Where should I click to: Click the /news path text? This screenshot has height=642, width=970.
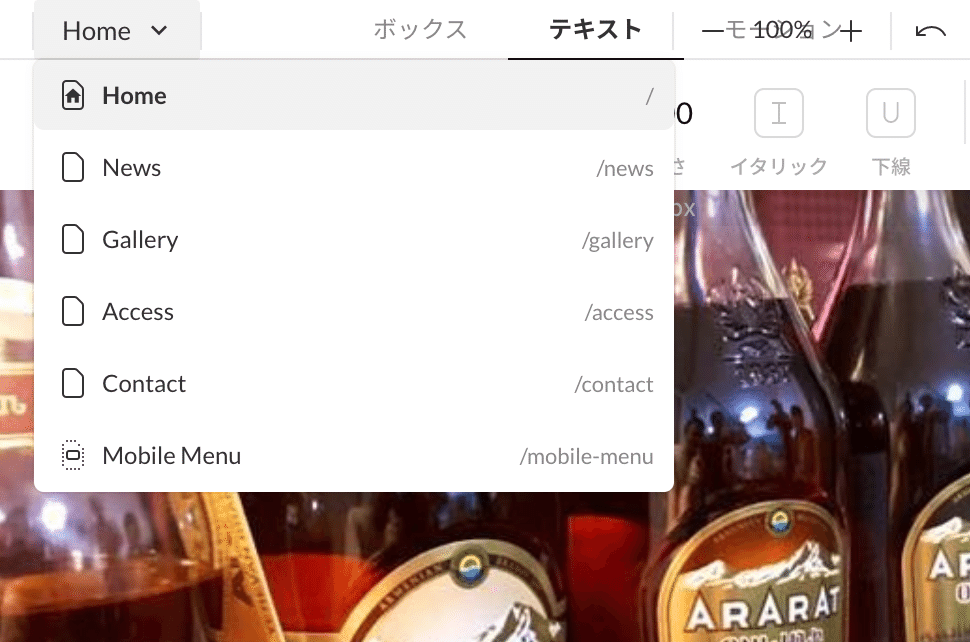tap(625, 168)
